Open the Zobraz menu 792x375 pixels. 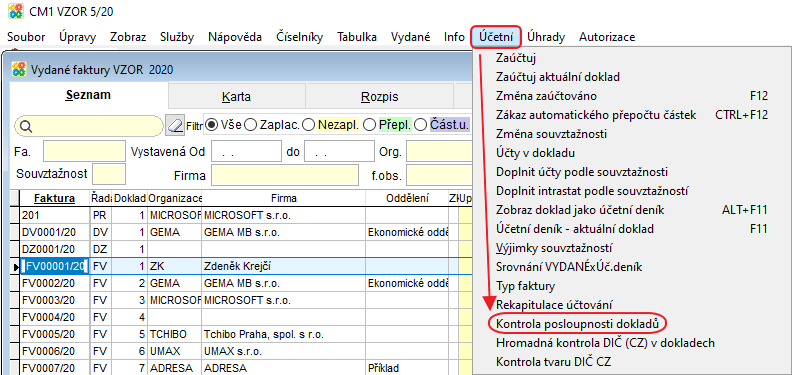point(128,37)
